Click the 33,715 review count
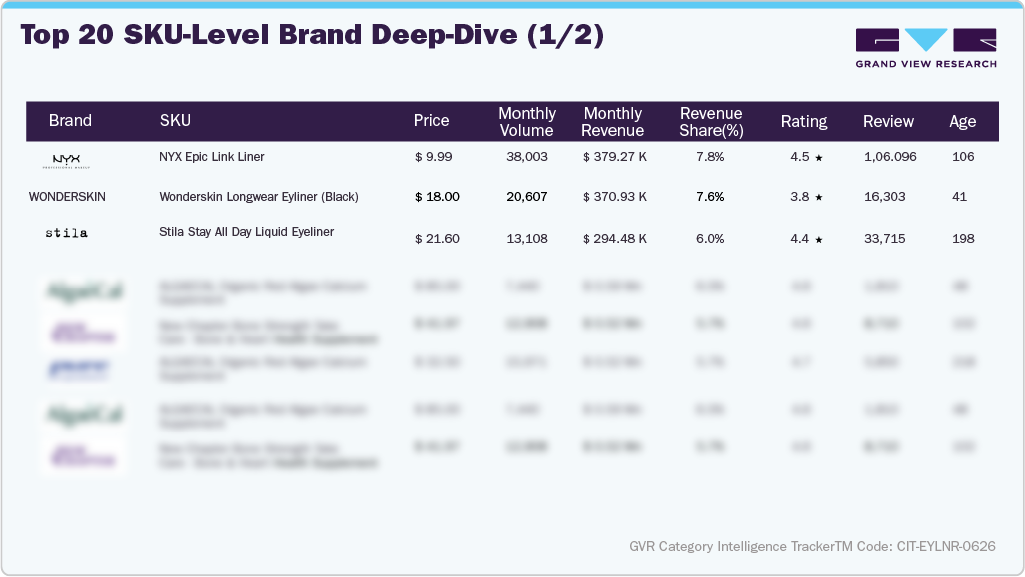 (x=884, y=239)
